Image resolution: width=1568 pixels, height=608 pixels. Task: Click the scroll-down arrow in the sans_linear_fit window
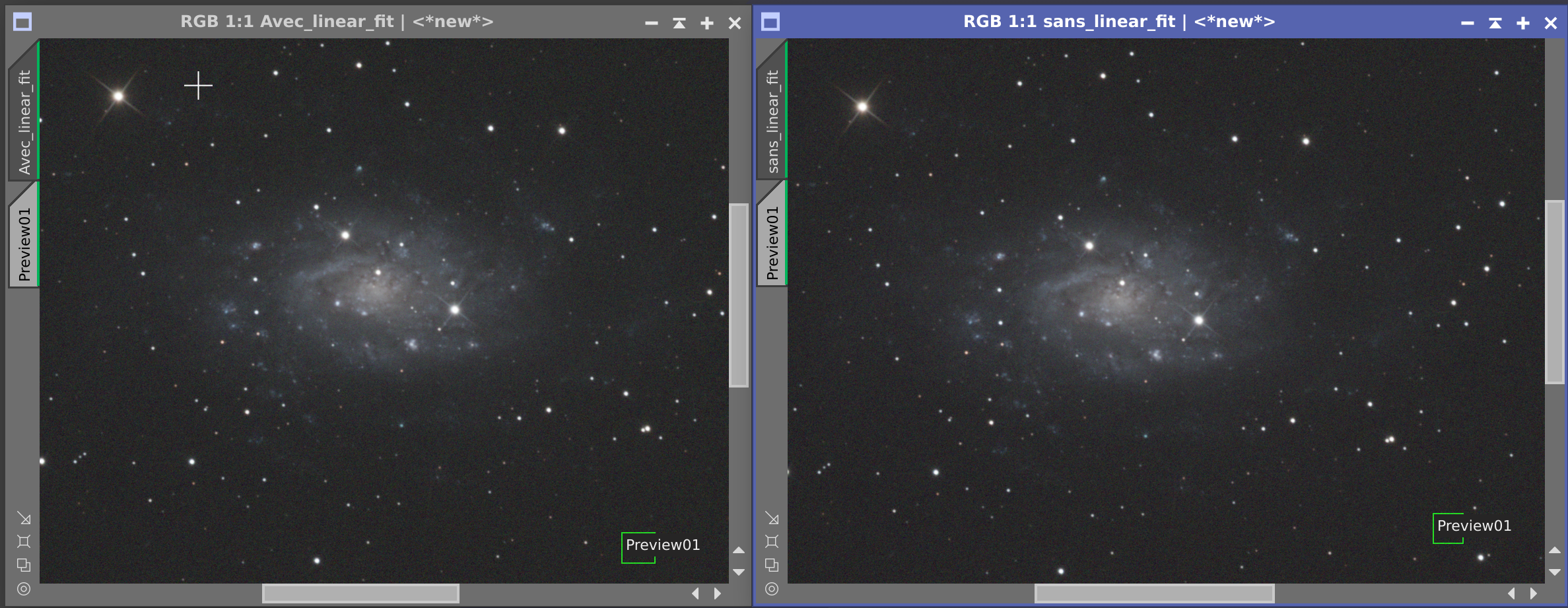pos(1555,572)
